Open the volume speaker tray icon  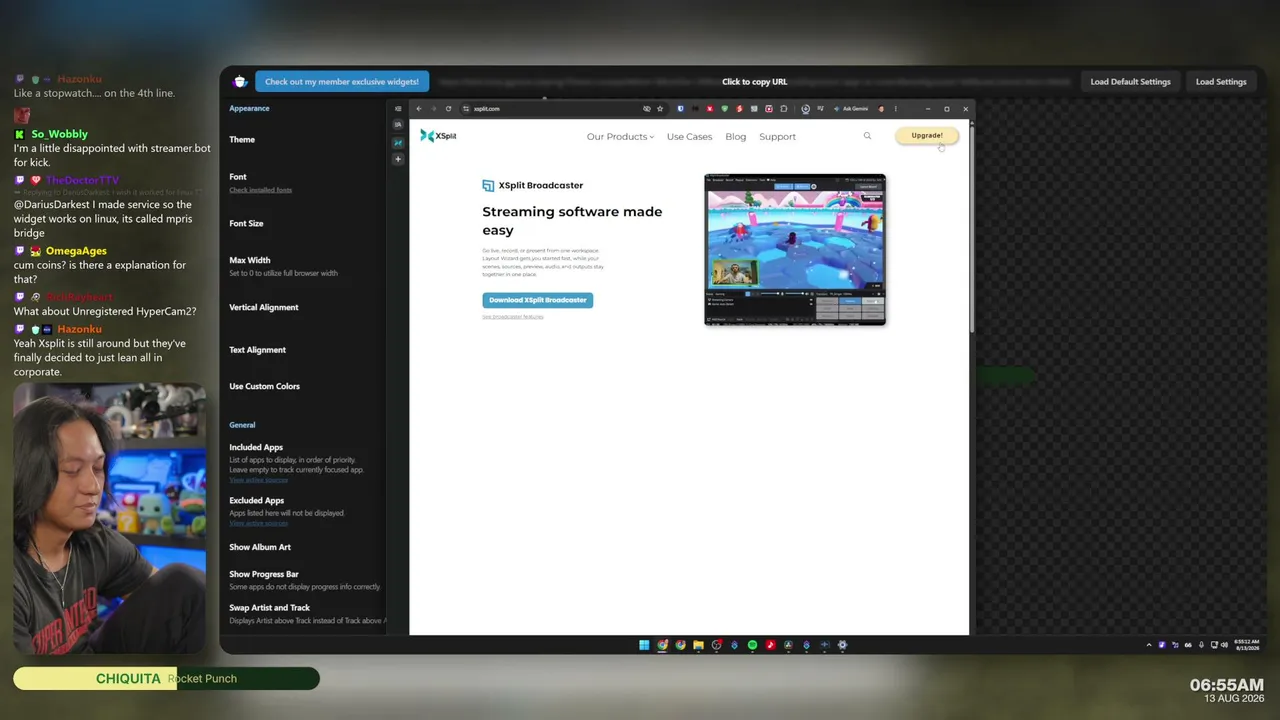[x=1225, y=645]
